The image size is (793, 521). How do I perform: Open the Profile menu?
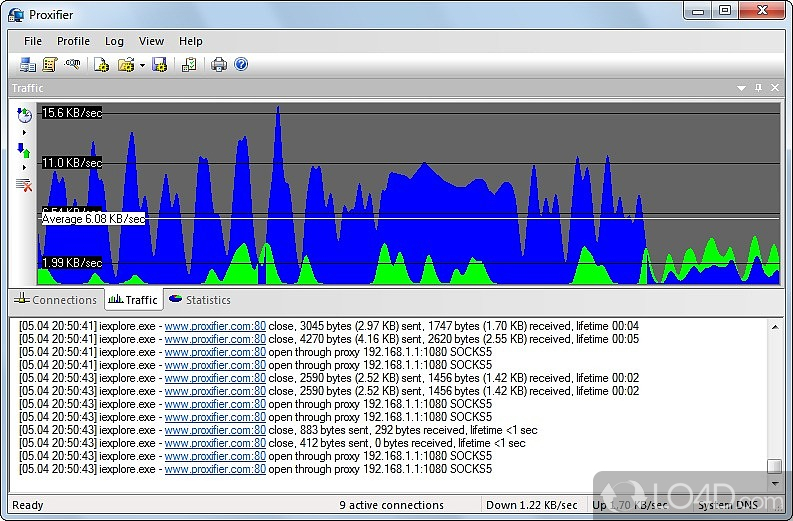click(73, 41)
